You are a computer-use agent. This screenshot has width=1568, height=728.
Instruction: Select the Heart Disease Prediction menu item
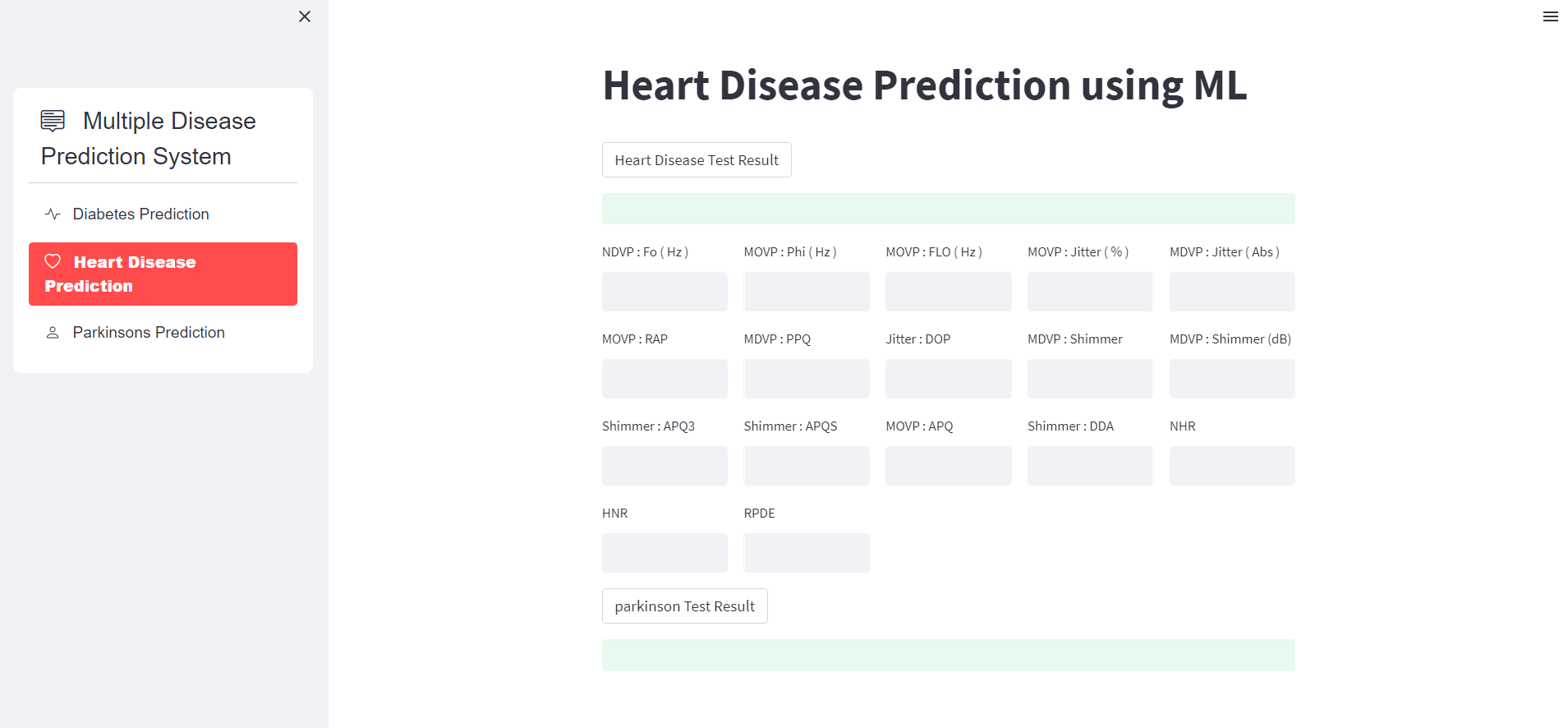coord(163,274)
